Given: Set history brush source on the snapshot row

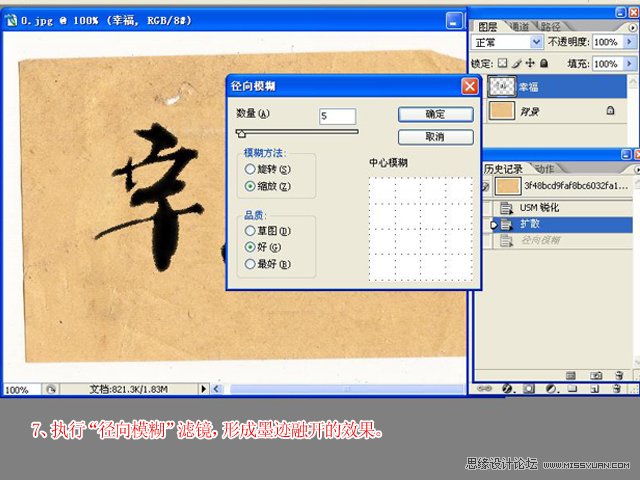Looking at the screenshot, I should [x=485, y=186].
